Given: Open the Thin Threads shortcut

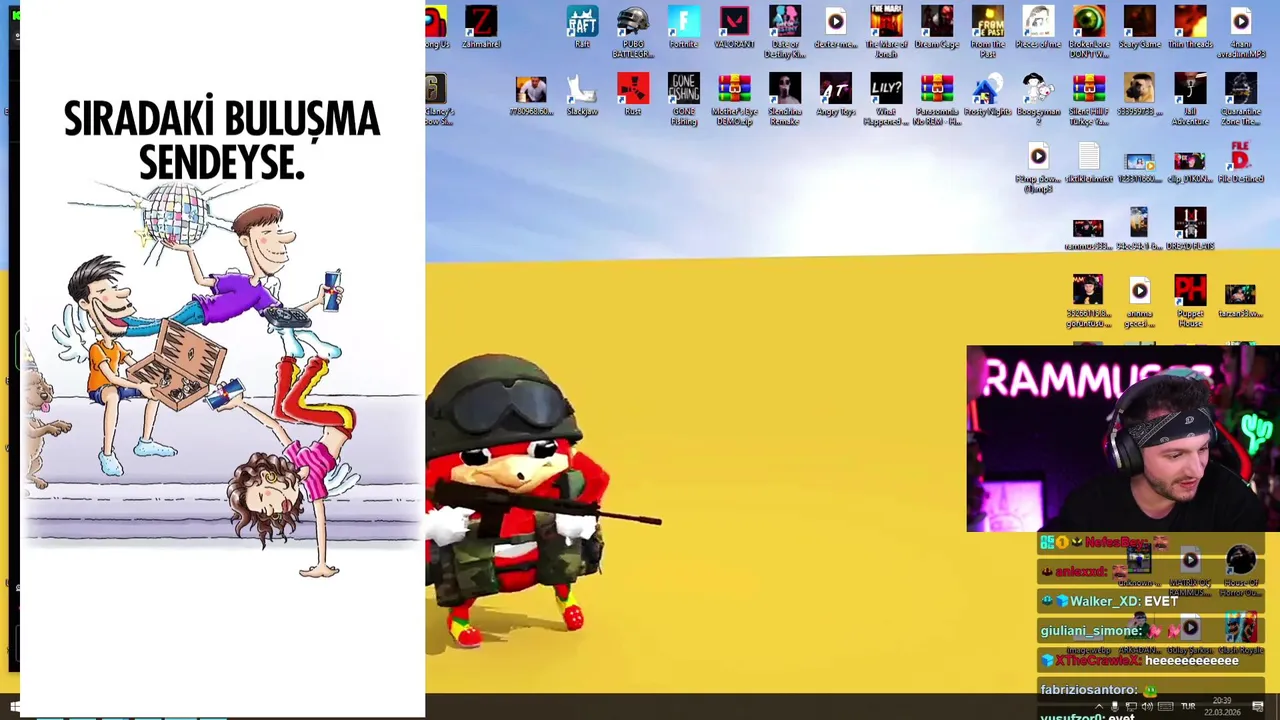Looking at the screenshot, I should coord(1190,28).
